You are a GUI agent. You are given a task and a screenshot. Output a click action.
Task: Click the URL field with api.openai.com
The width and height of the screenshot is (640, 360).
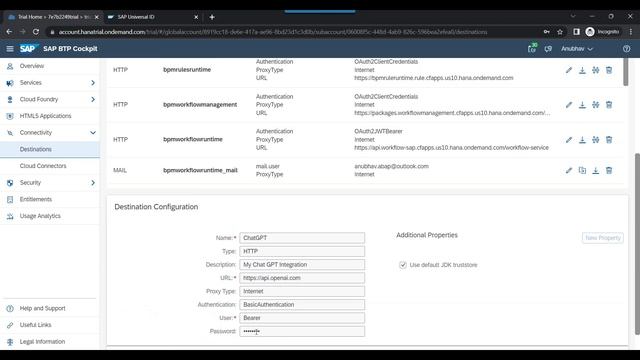tap(302, 278)
